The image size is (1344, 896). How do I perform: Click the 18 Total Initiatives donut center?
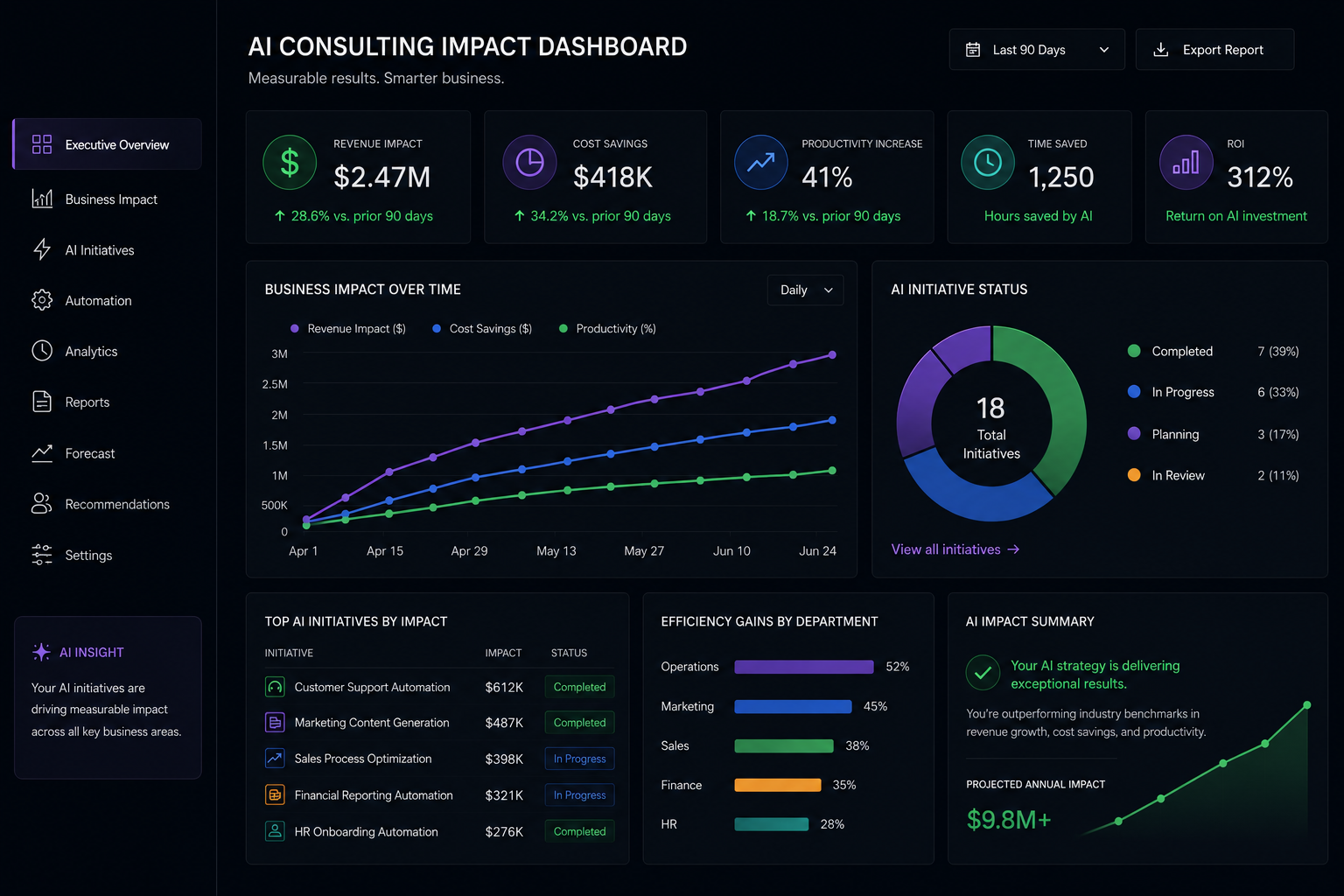pyautogui.click(x=991, y=428)
